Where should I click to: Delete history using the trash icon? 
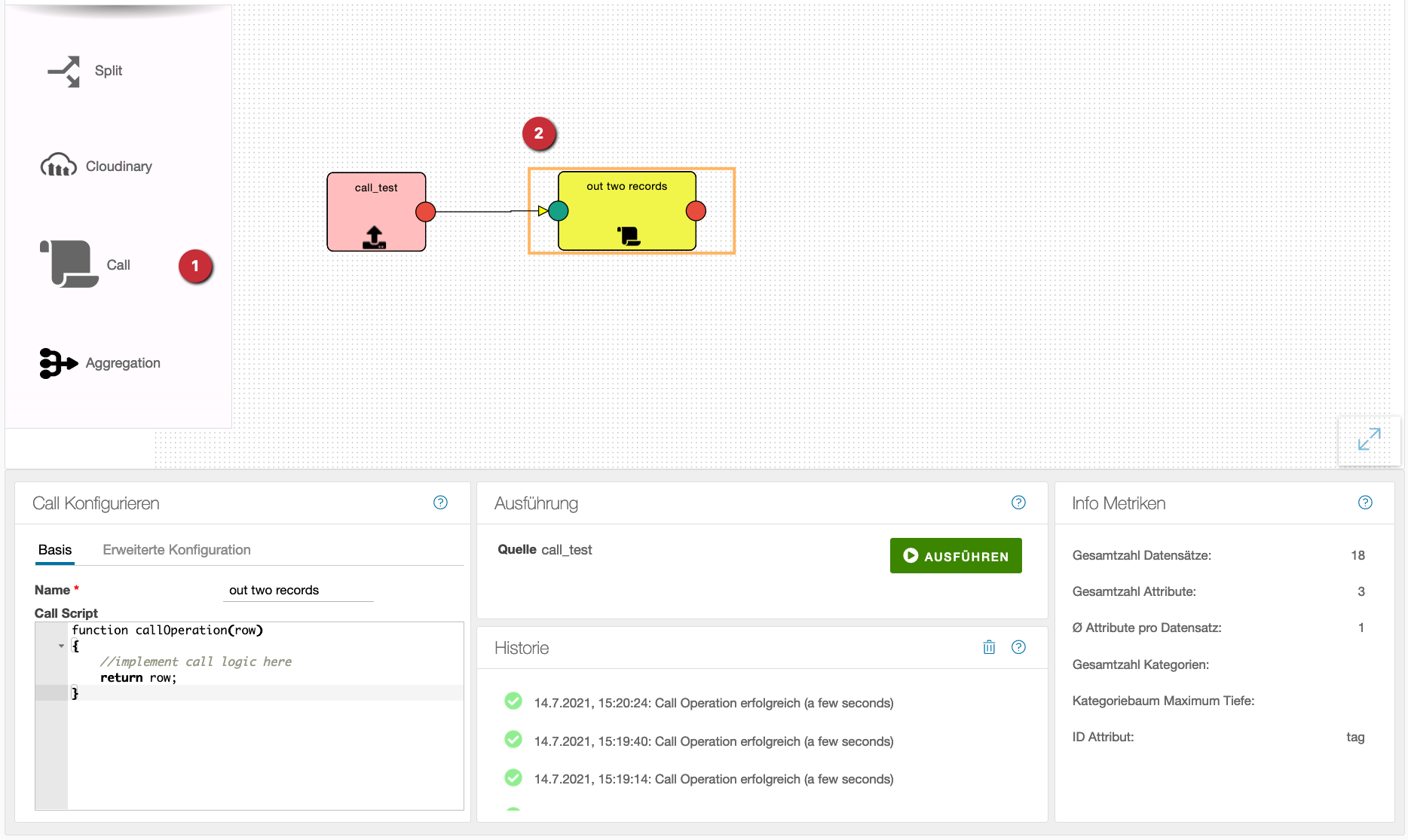pos(989,647)
